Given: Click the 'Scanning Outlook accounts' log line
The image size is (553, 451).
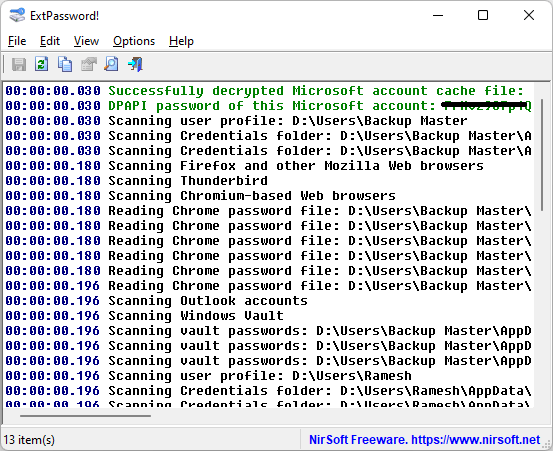Looking at the screenshot, I should pyautogui.click(x=156, y=301).
